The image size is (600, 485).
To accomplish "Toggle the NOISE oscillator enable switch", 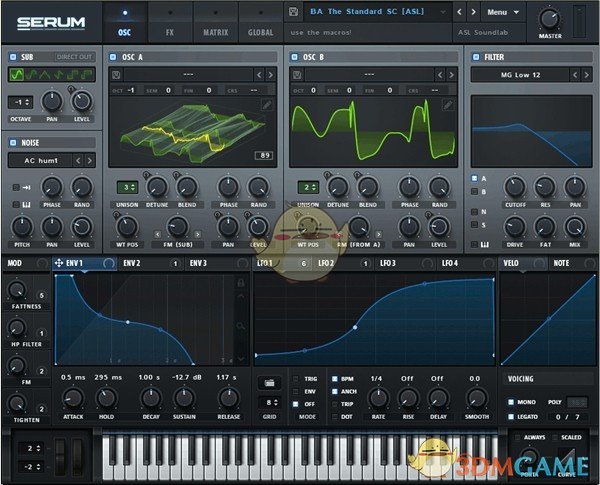I will (x=13, y=142).
